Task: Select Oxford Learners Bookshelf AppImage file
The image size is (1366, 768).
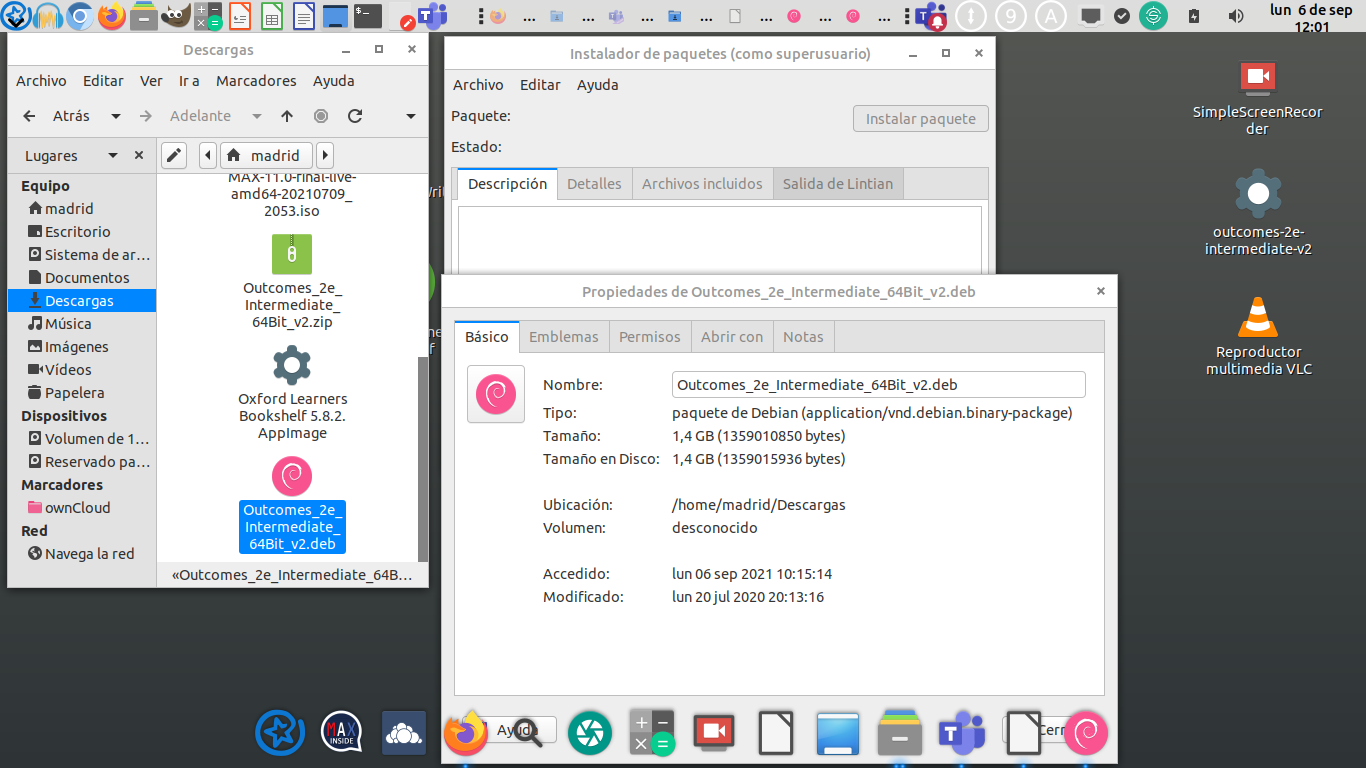Action: (x=292, y=392)
